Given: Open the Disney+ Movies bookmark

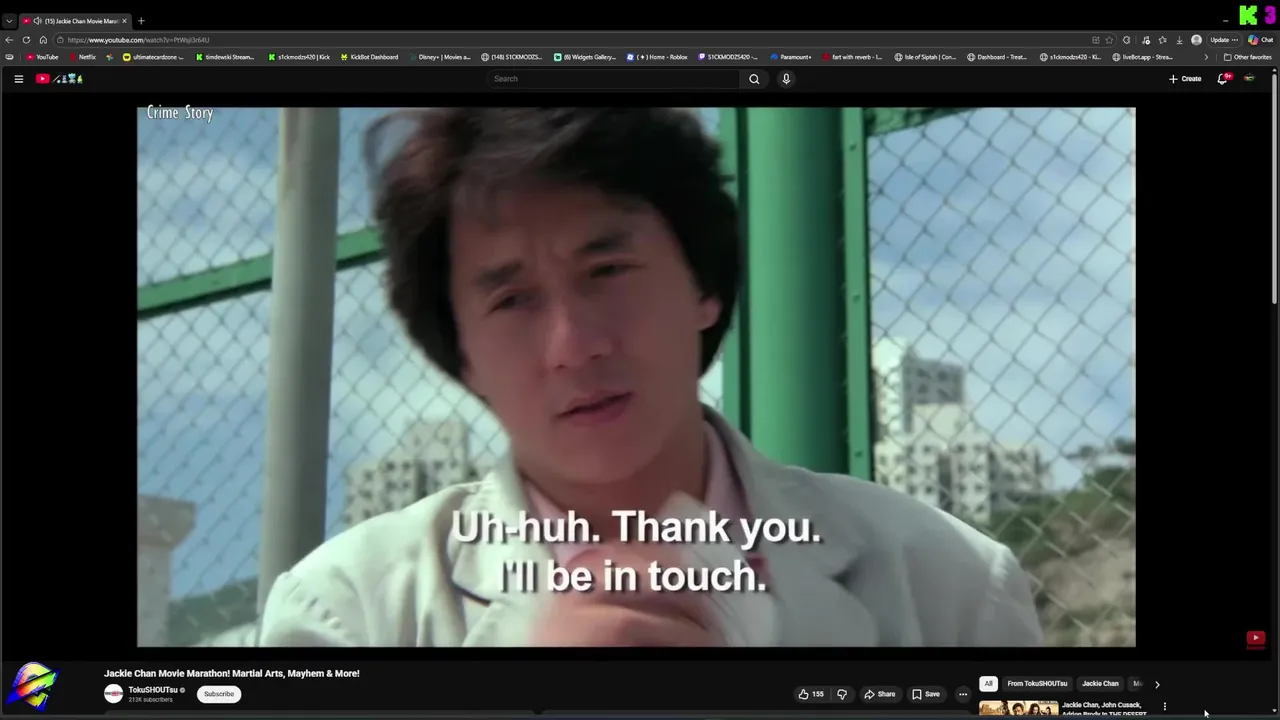Looking at the screenshot, I should click(x=439, y=57).
